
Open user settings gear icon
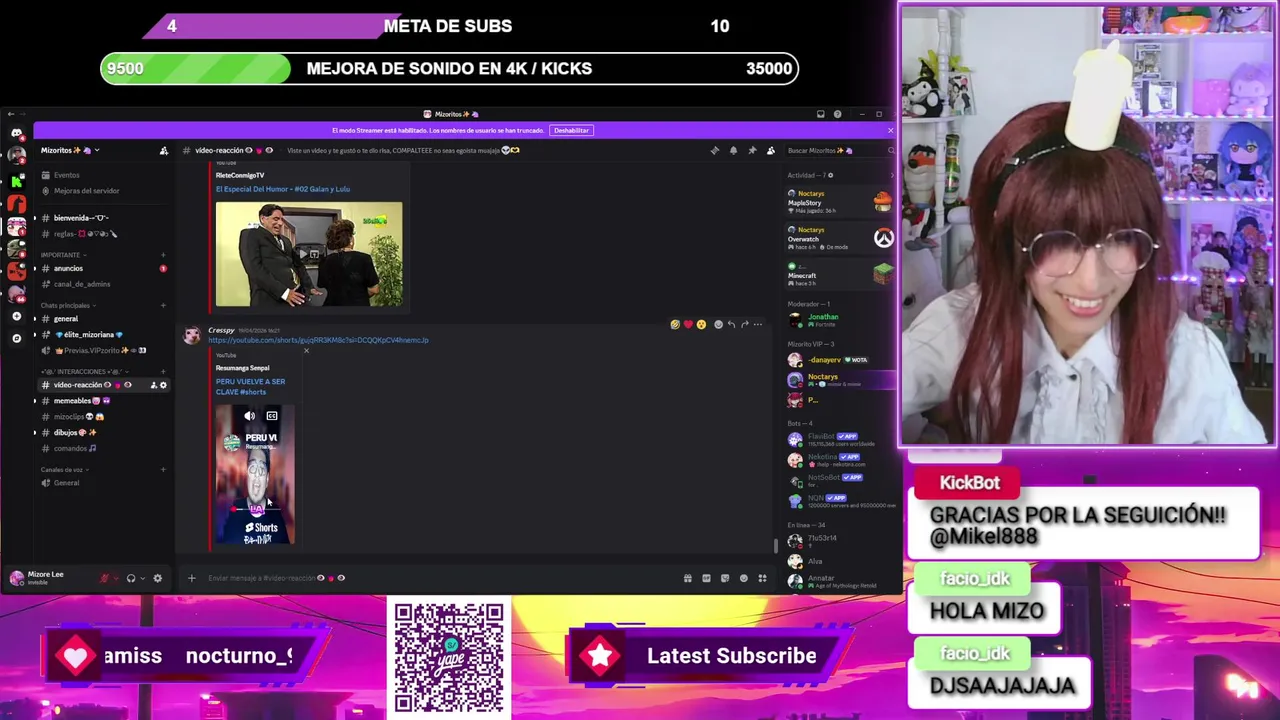point(157,578)
